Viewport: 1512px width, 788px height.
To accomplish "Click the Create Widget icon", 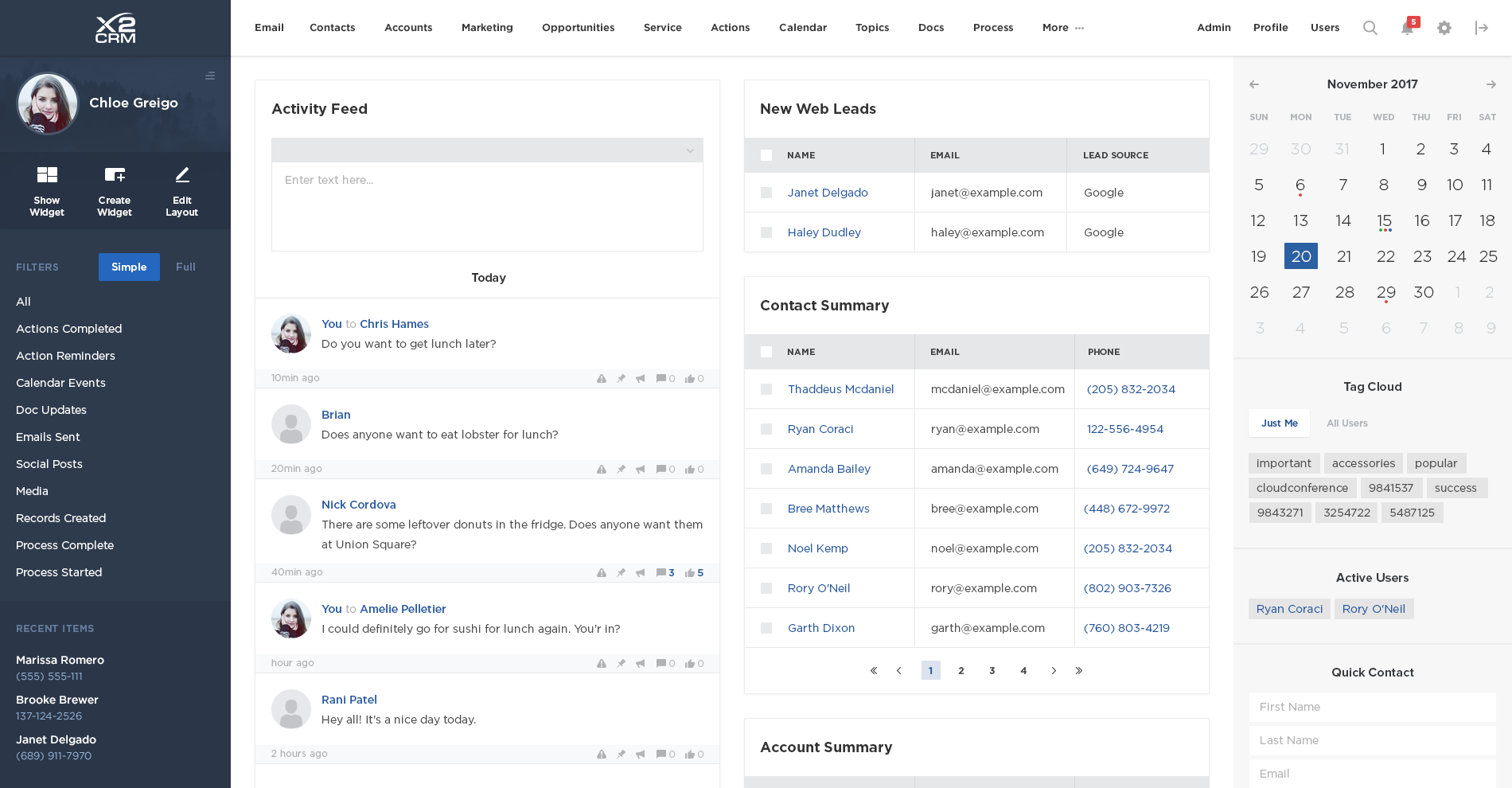I will [115, 175].
